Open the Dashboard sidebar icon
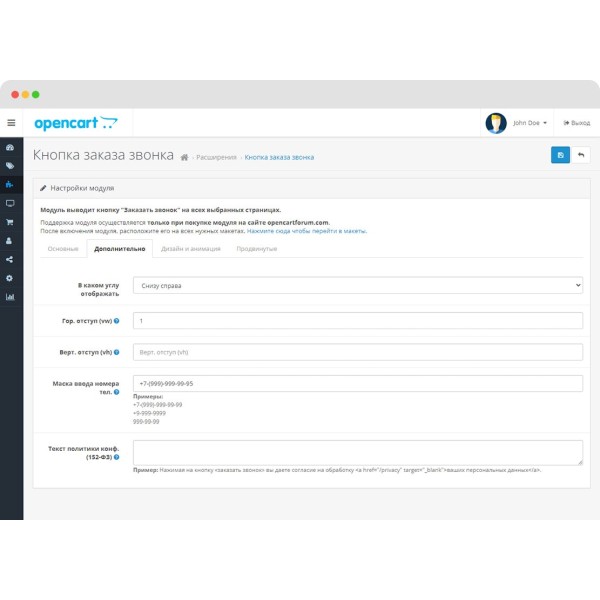Screen dimensions: 600x600 10,147
